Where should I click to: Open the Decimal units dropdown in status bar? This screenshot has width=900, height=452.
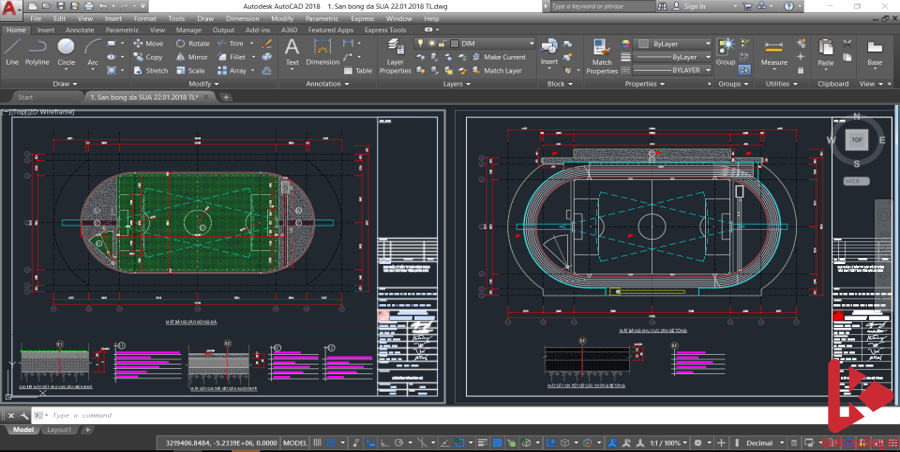click(x=765, y=442)
